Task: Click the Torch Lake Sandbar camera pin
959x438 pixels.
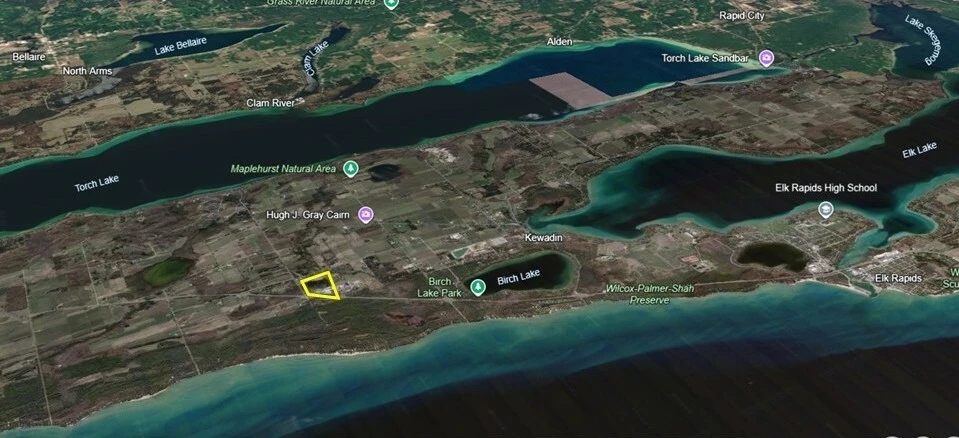Action: 766,59
